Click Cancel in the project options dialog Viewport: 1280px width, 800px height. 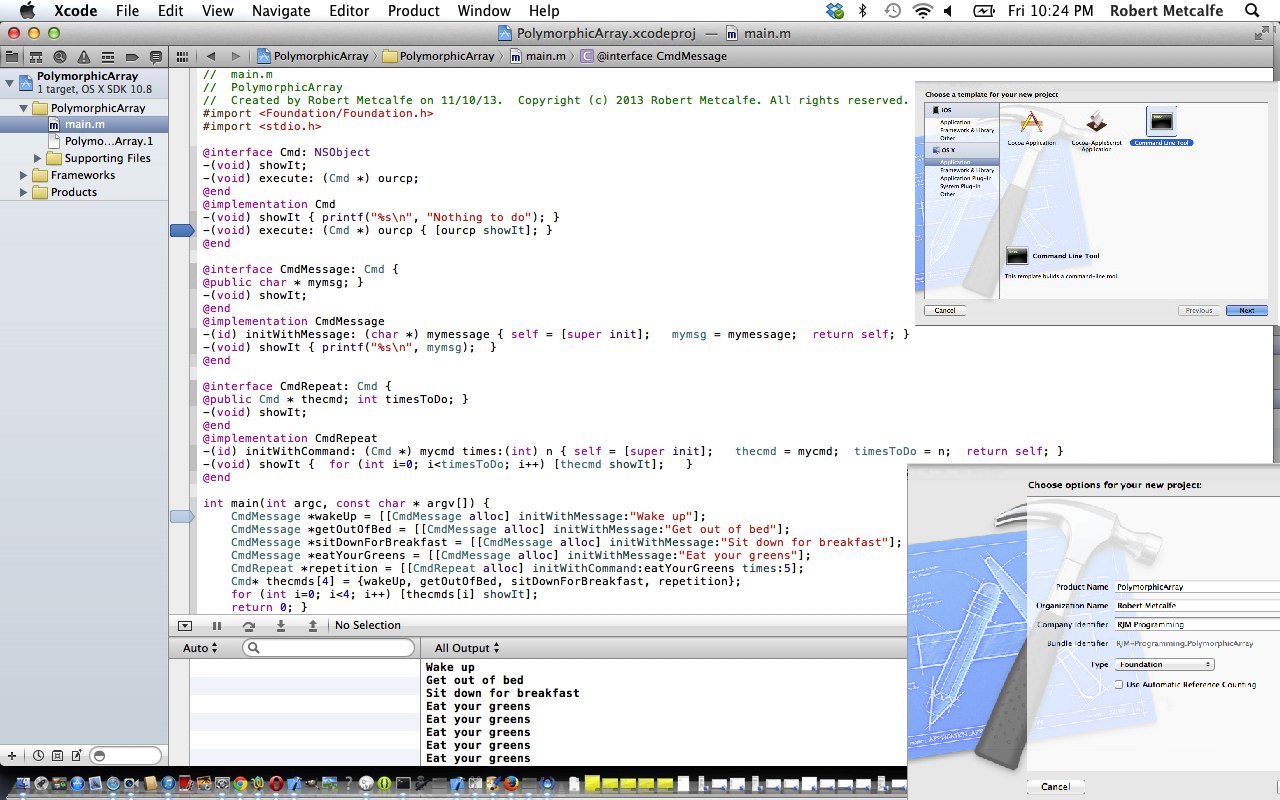click(1056, 787)
